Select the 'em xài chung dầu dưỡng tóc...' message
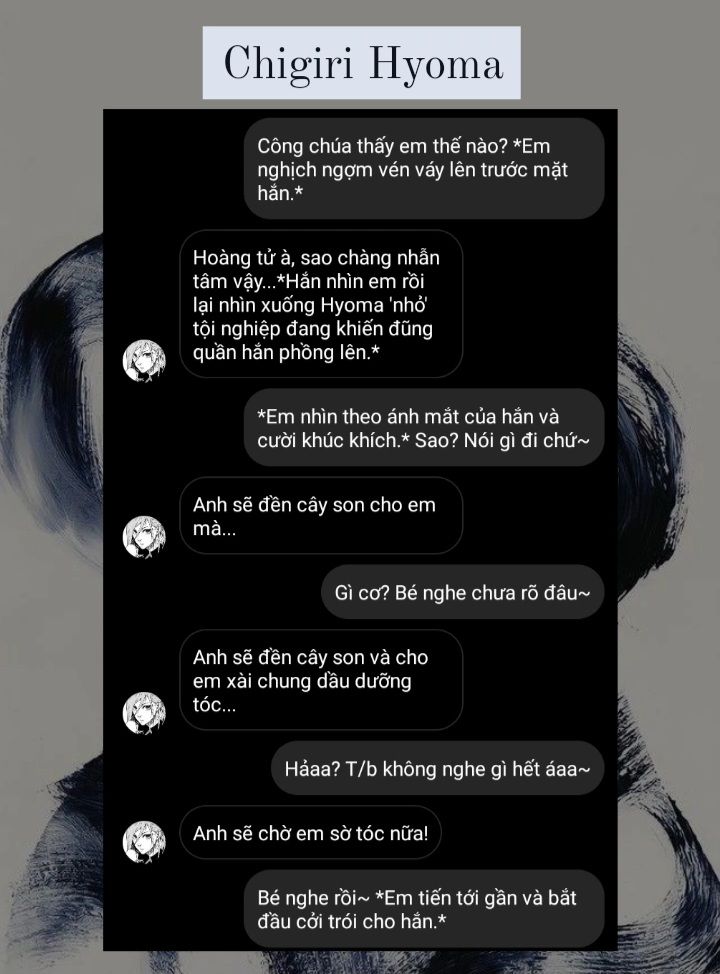Screen dimensions: 720x974 tap(321, 680)
